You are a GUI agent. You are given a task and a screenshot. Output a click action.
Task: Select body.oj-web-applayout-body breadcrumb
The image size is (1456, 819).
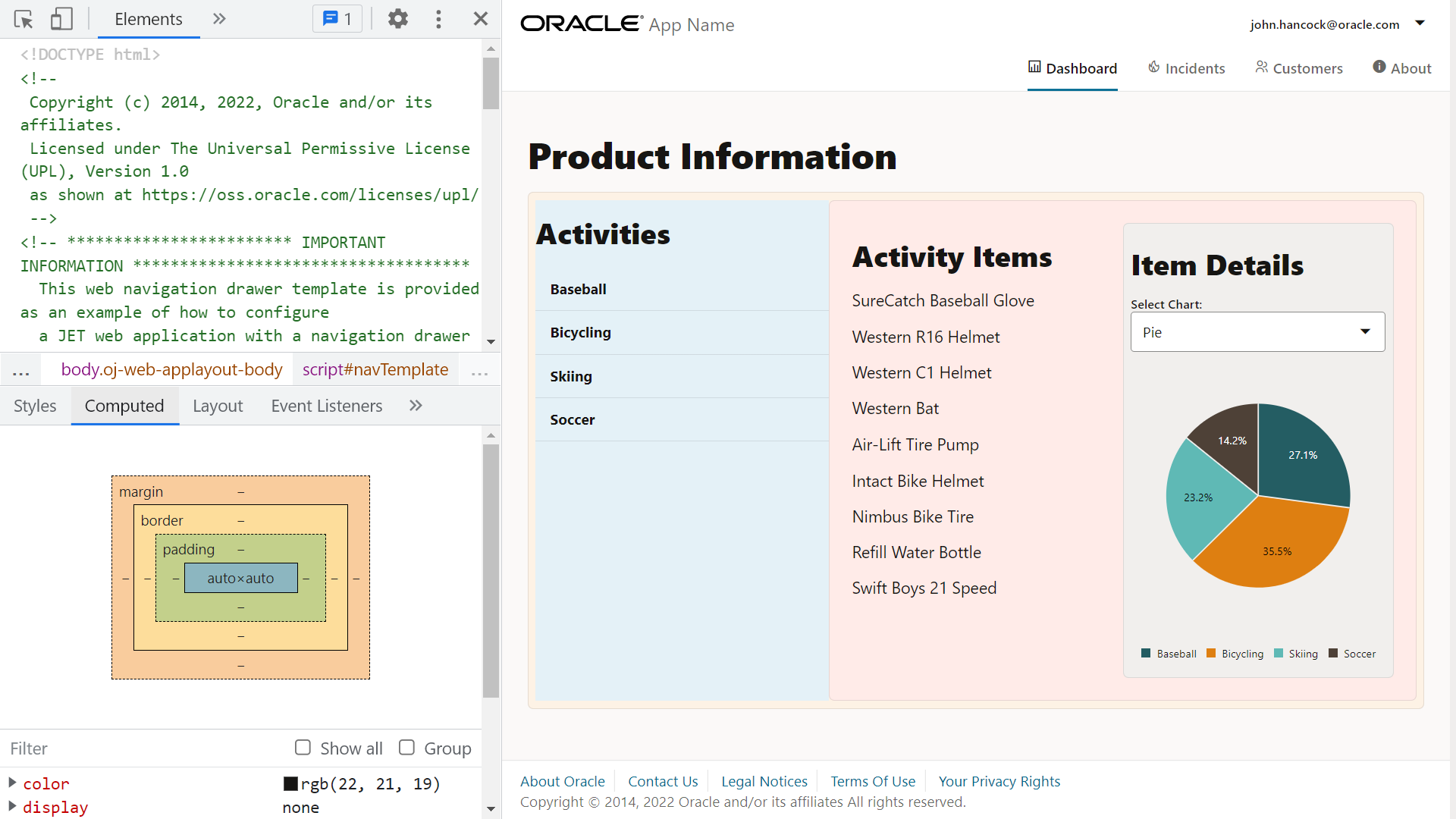pyautogui.click(x=172, y=369)
